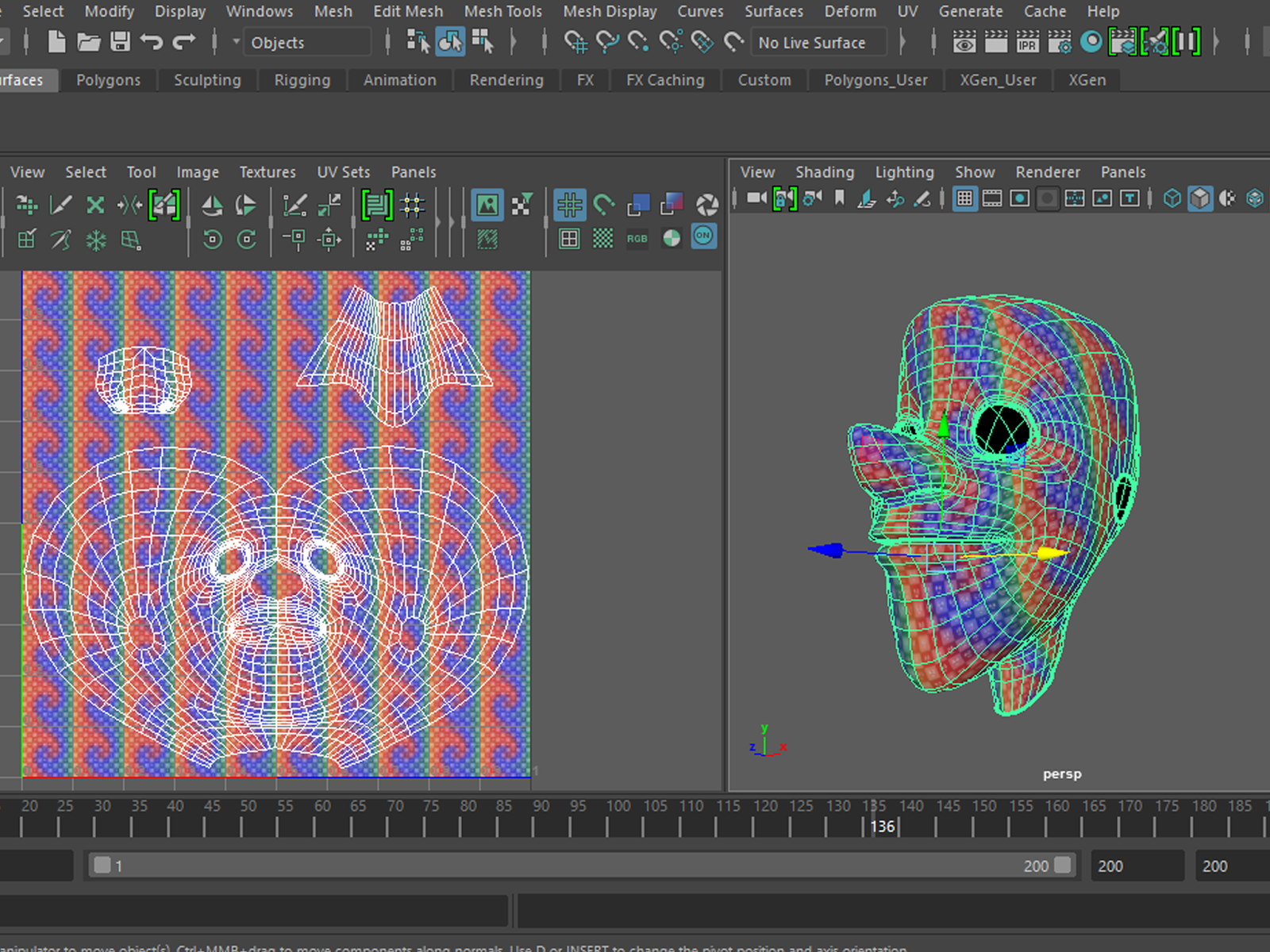Viewport: 1270px width, 952px height.
Task: Open Render Settings clapperboard gear icon
Action: click(1060, 42)
